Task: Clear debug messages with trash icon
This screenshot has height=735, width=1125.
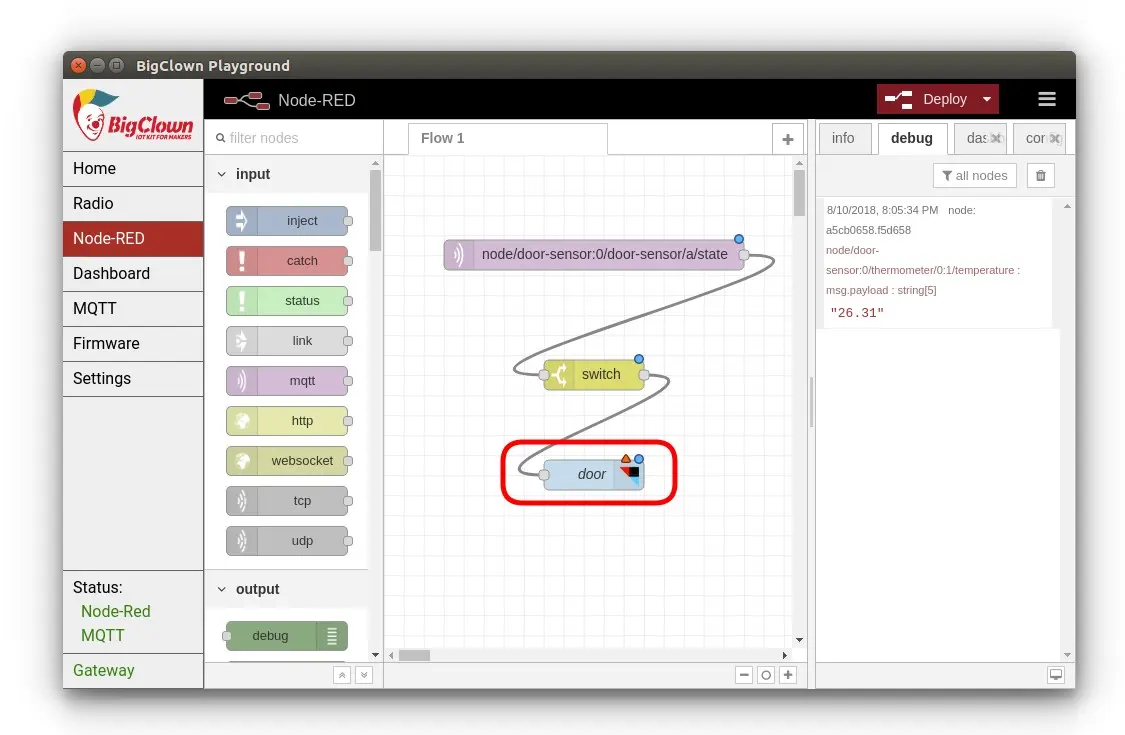Action: [x=1040, y=175]
